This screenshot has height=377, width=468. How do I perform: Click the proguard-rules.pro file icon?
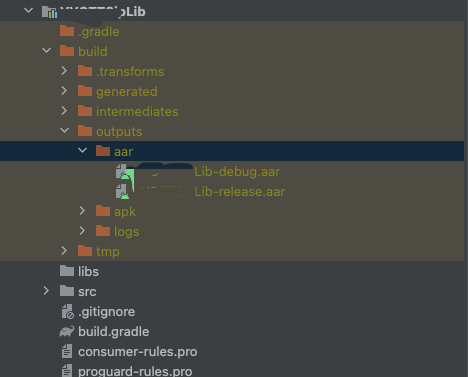[67, 371]
